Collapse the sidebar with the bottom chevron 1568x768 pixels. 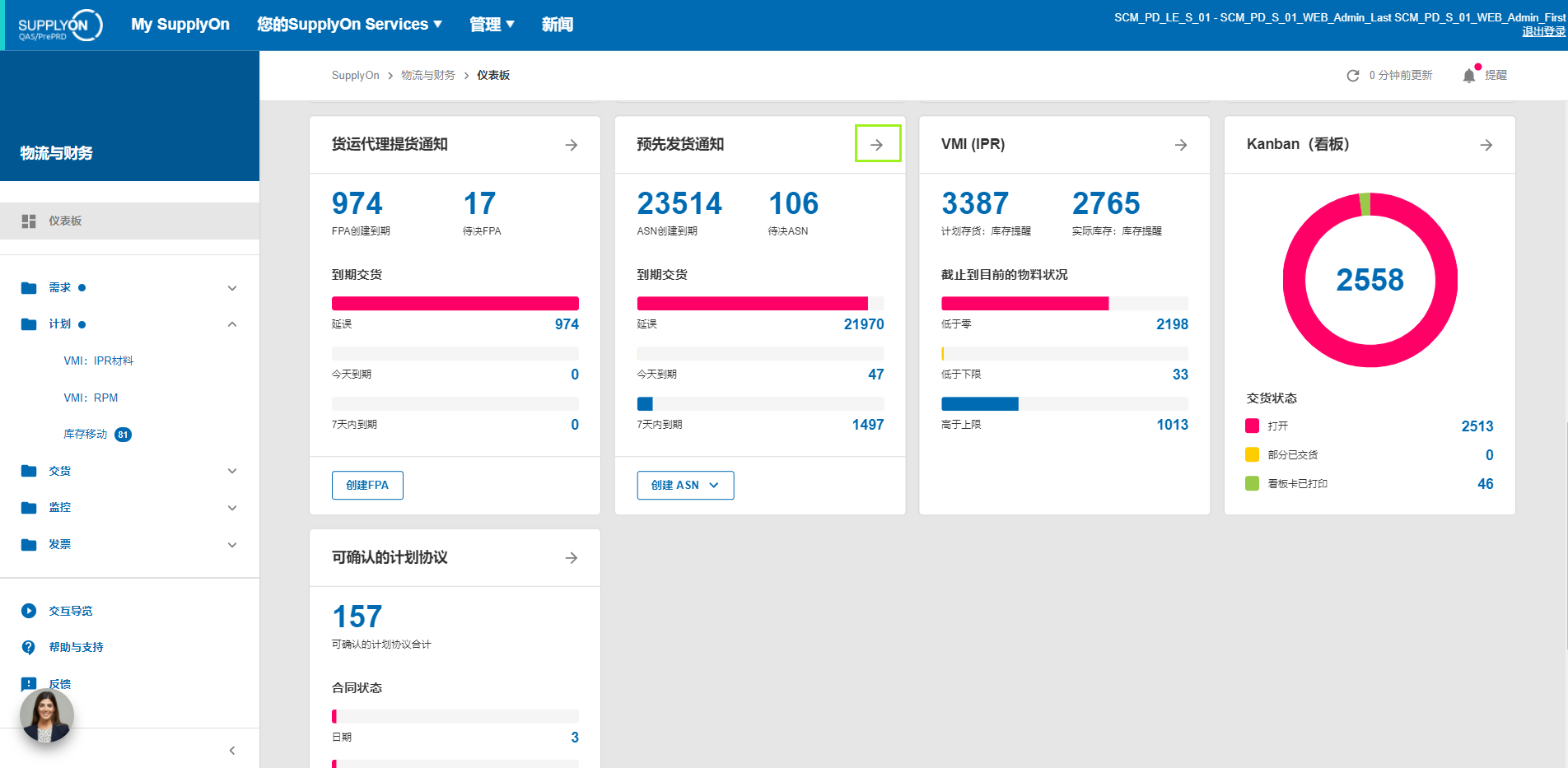(x=232, y=750)
